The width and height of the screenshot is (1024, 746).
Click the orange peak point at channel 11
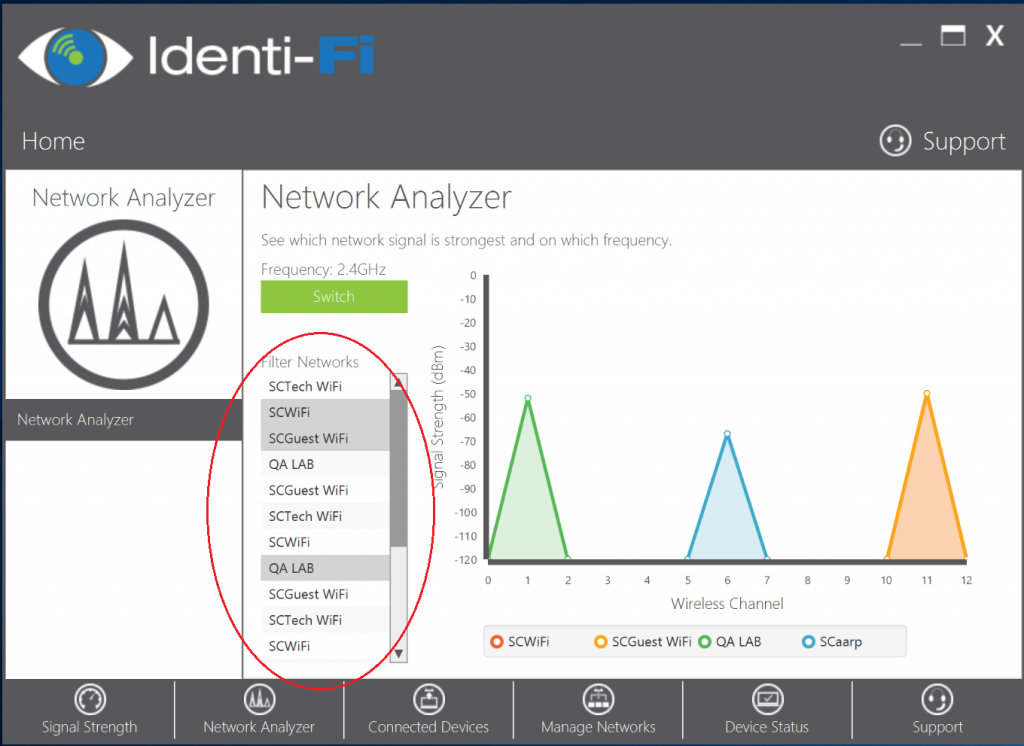tap(926, 394)
